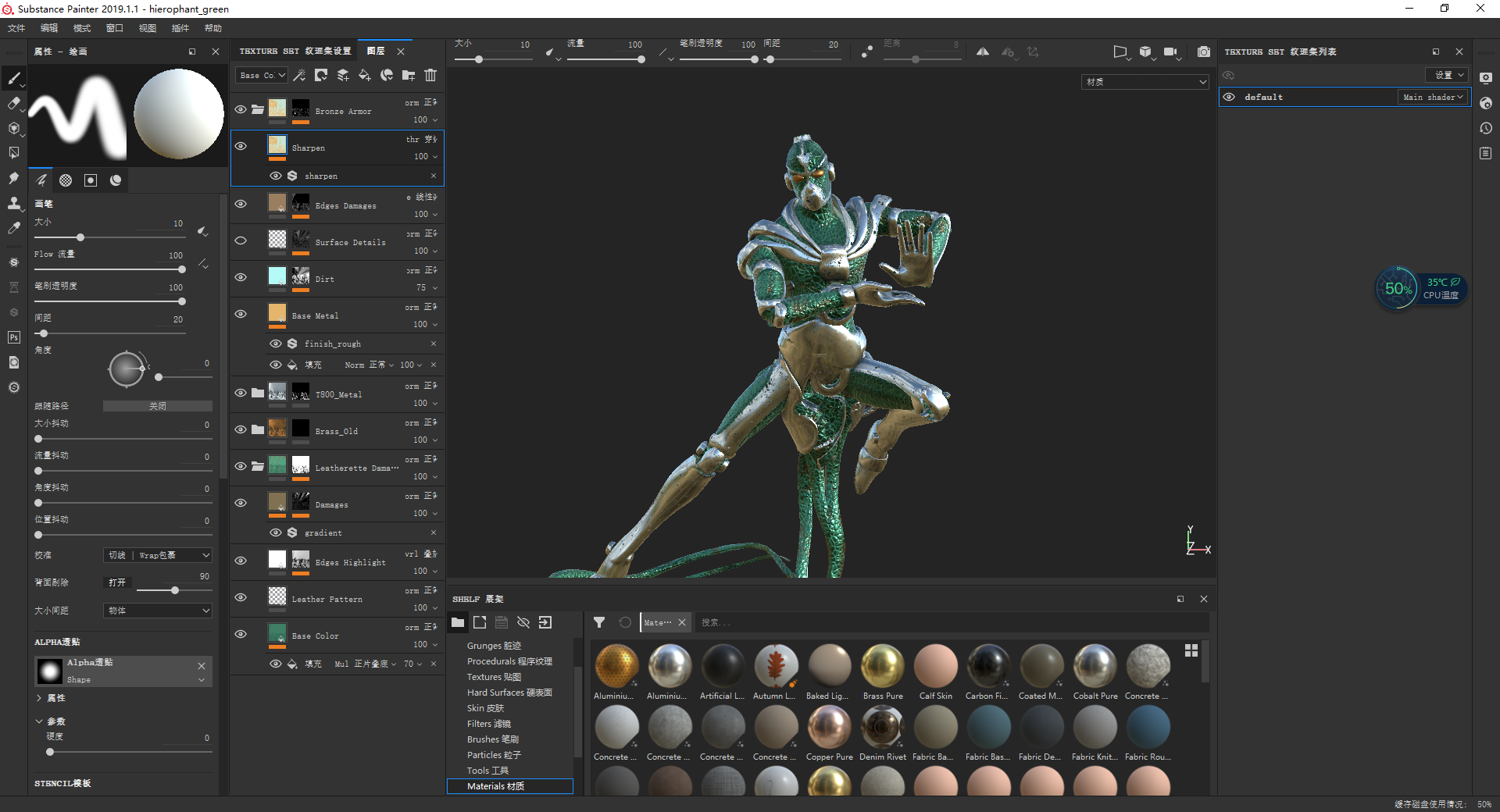Click the shelf import resources icon

[545, 622]
